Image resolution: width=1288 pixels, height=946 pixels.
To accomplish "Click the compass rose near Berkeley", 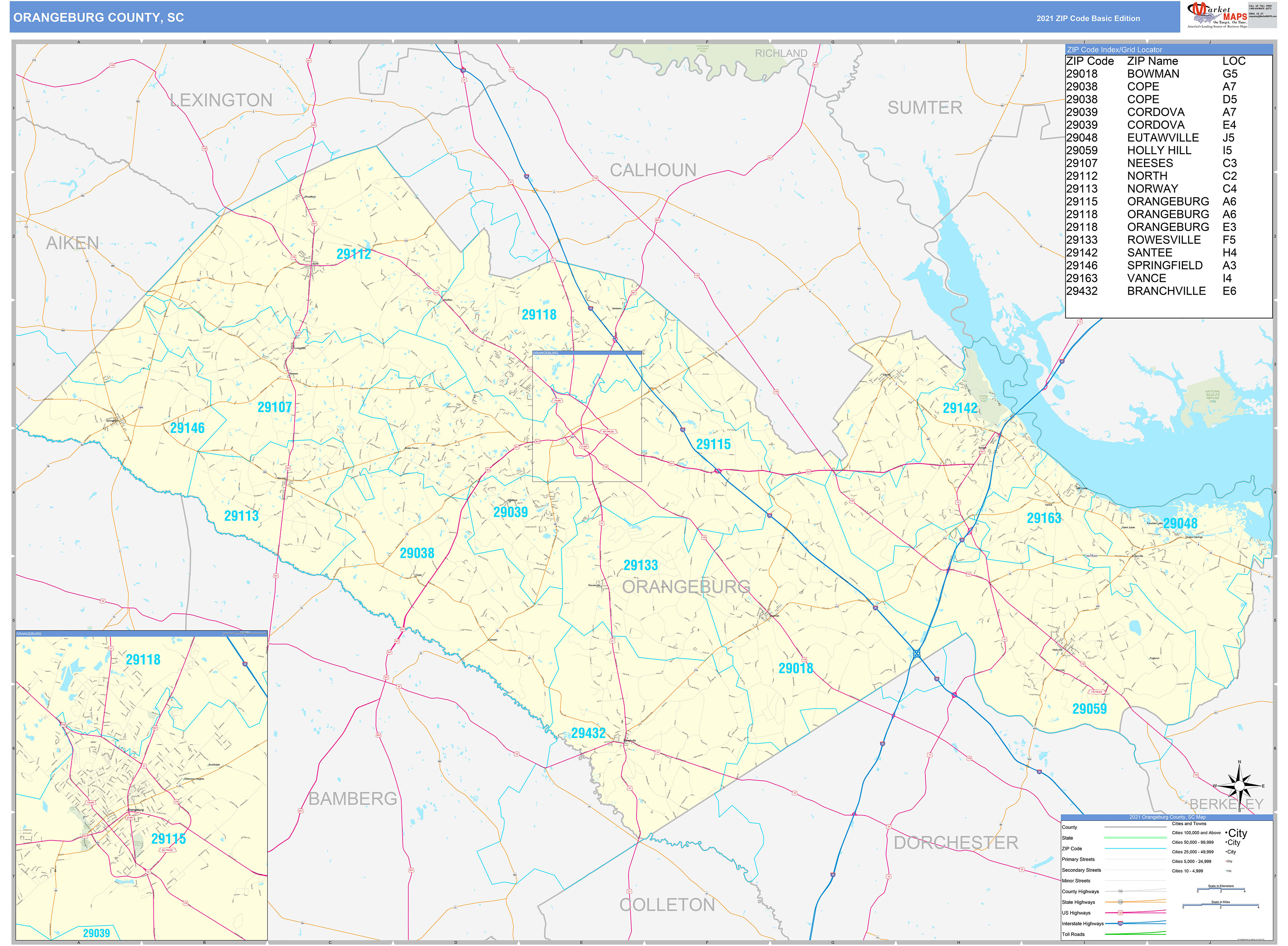I will coord(1239,786).
